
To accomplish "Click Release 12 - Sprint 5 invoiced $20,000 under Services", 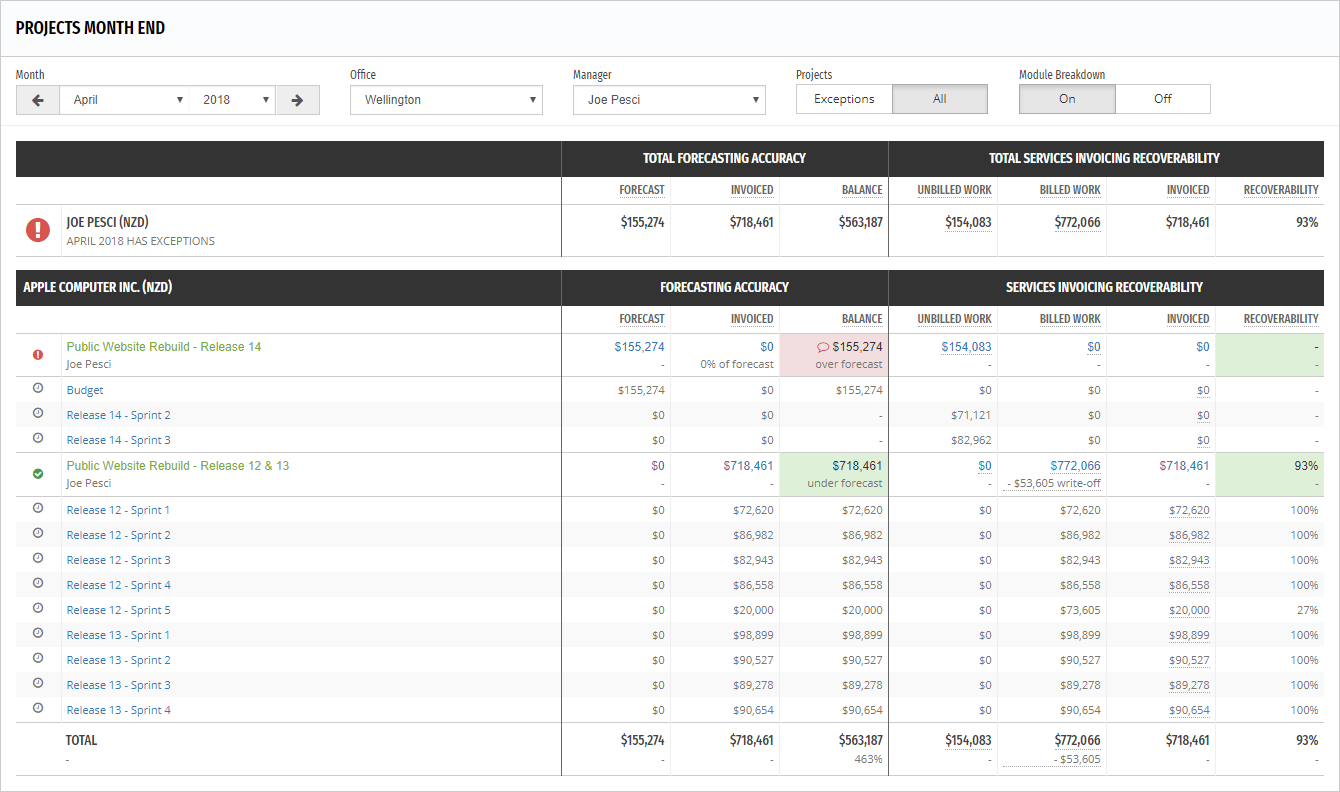I will [1188, 610].
